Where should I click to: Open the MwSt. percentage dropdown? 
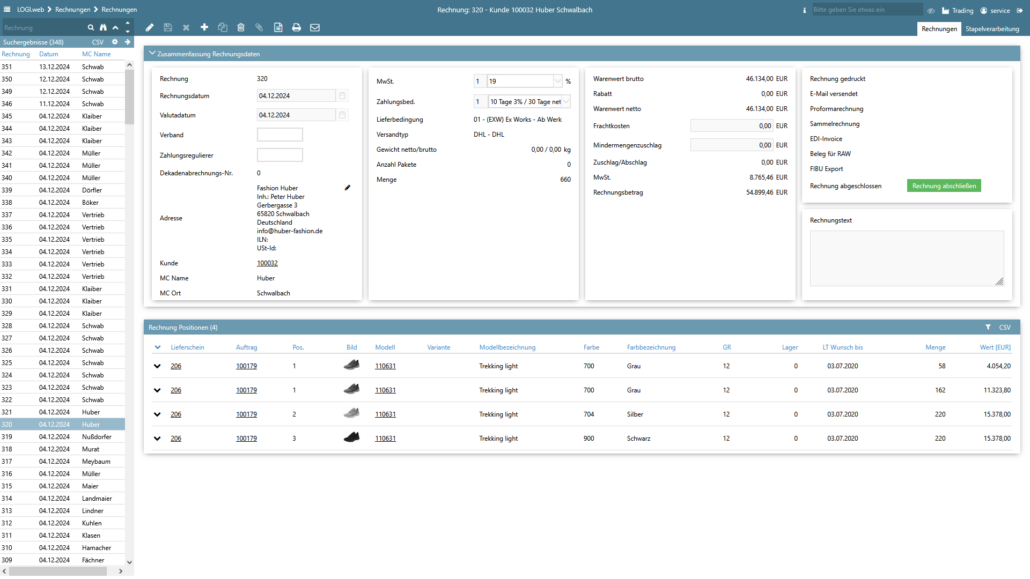[557, 81]
